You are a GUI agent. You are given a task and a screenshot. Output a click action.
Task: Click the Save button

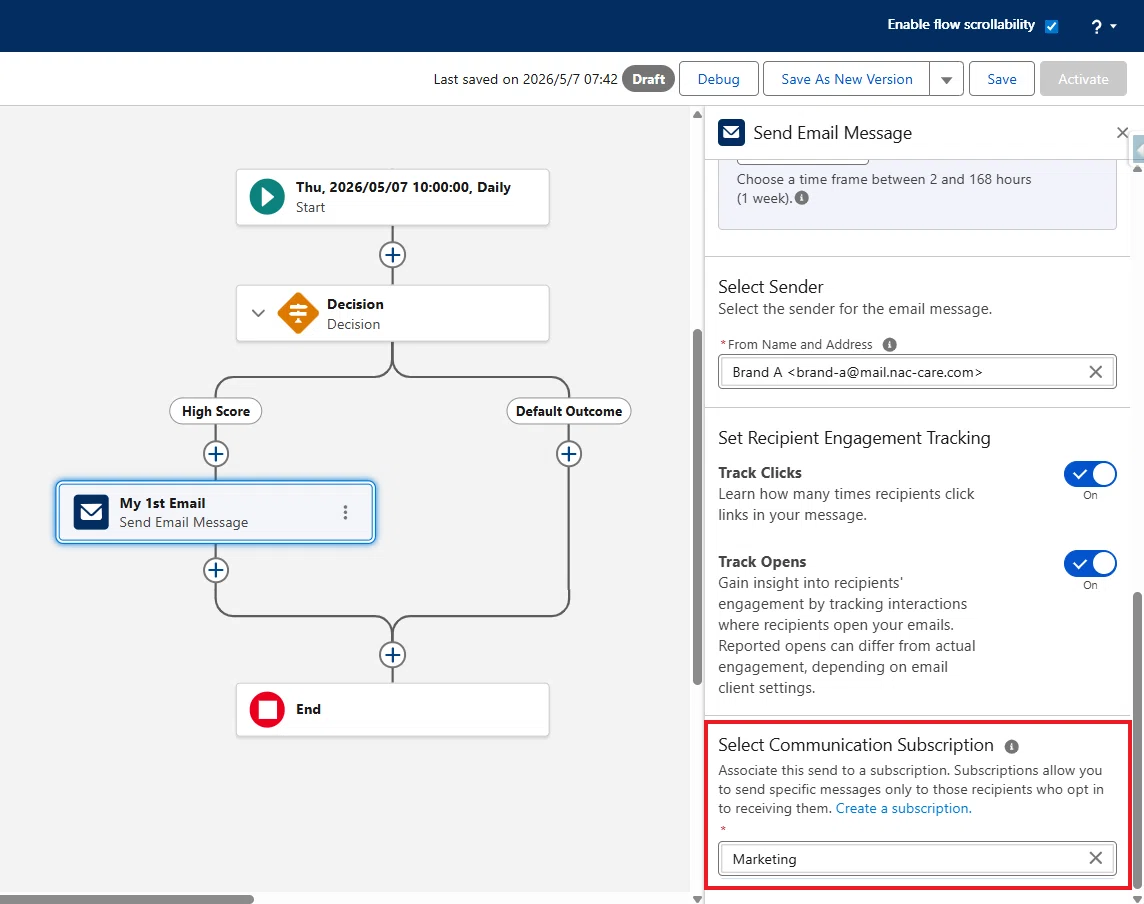point(1002,79)
